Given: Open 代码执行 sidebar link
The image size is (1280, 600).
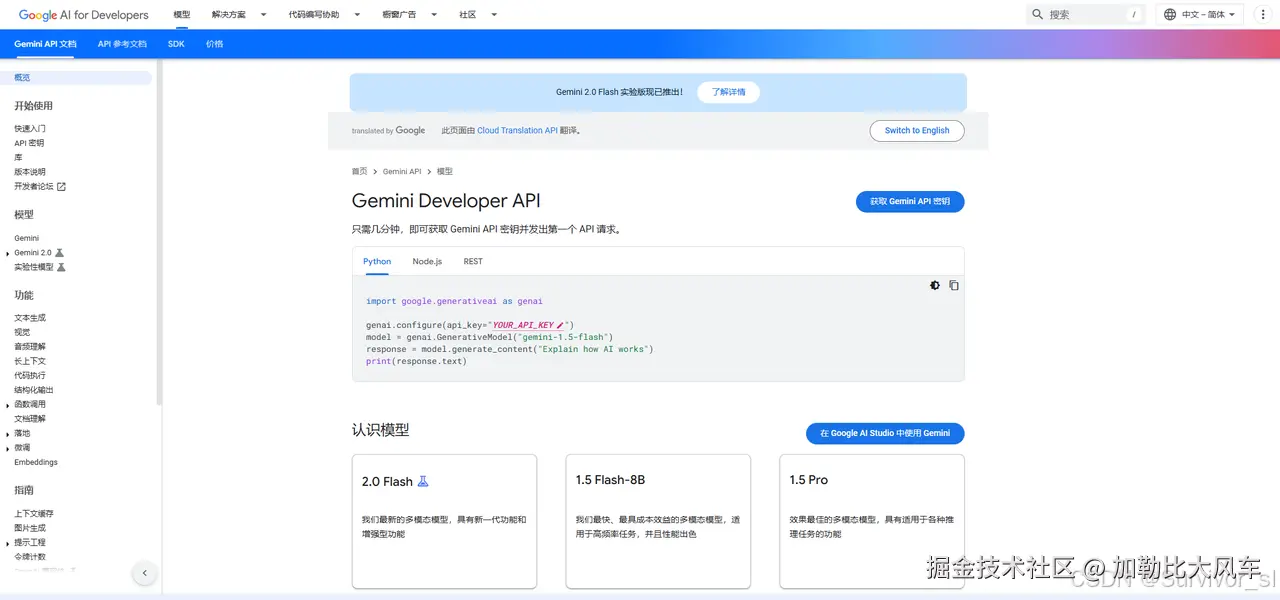Looking at the screenshot, I should tap(30, 376).
